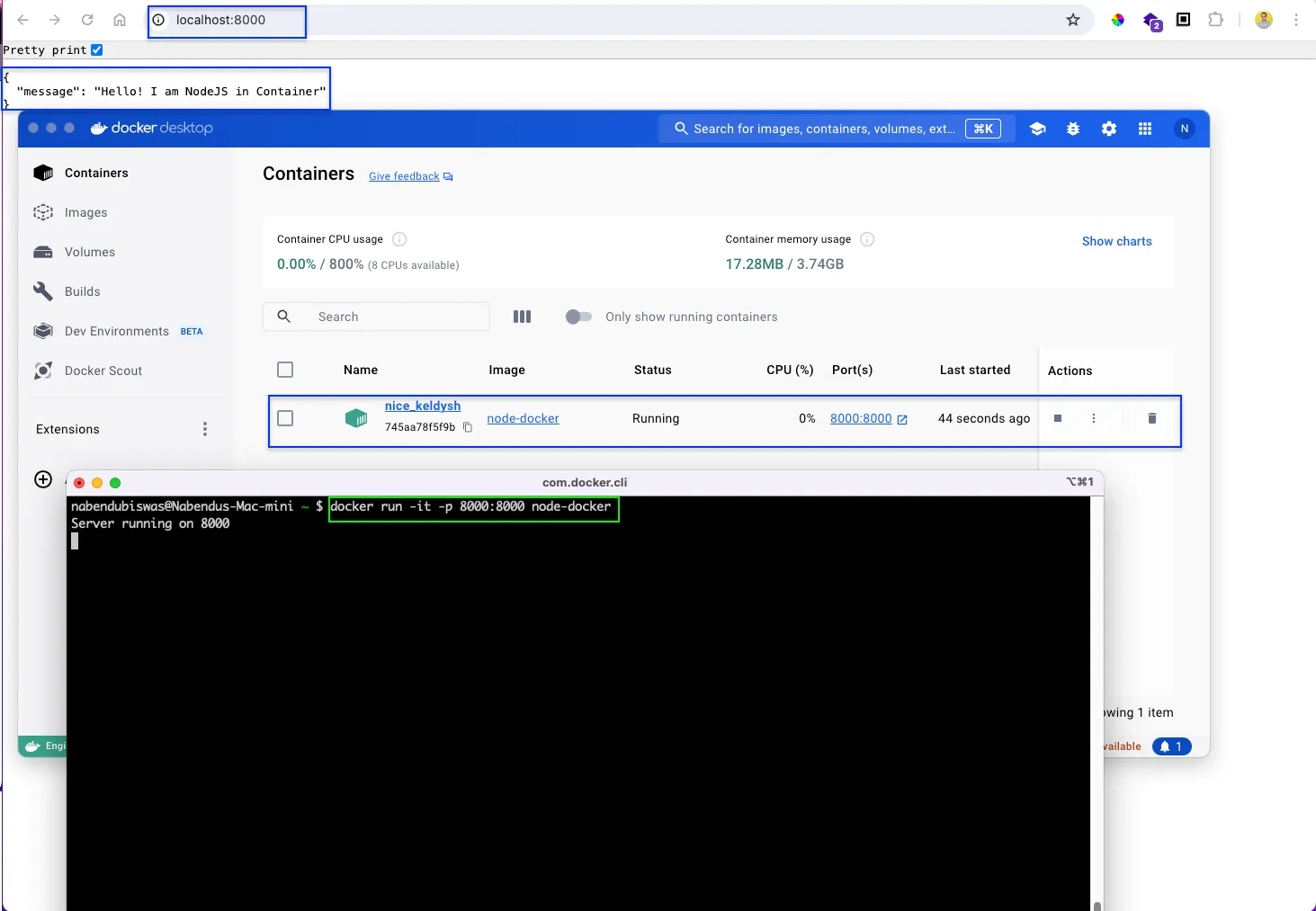
Task: Open the Extensions three-dot menu
Action: tap(205, 429)
